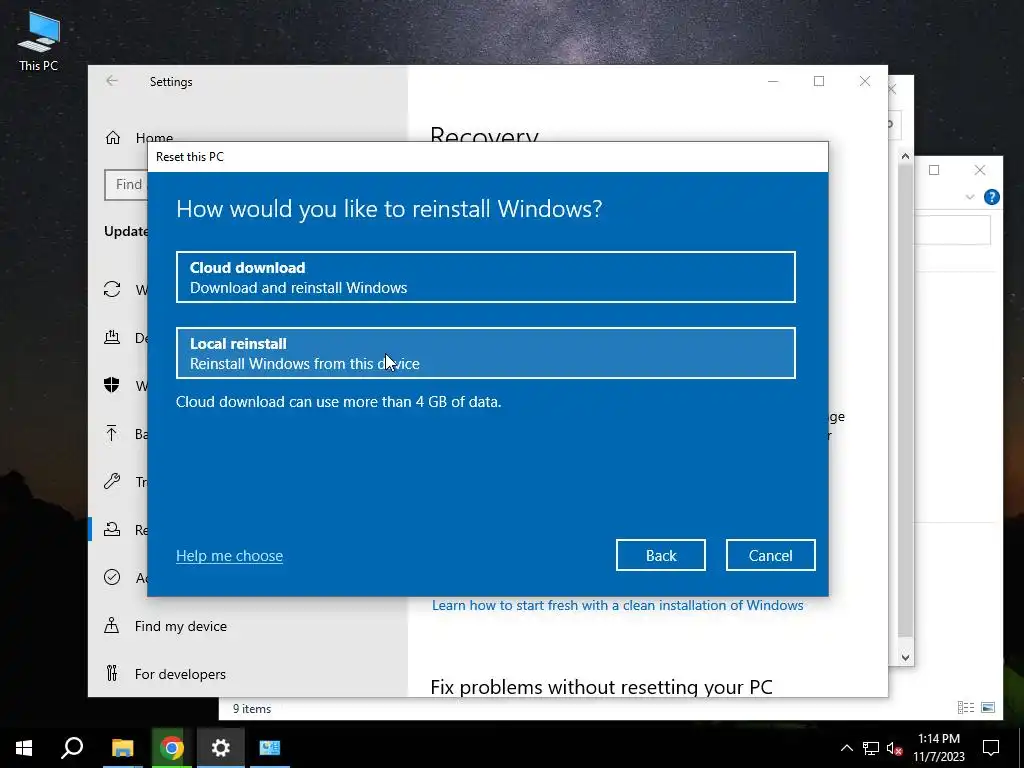The width and height of the screenshot is (1024, 768).
Task: Click scrollbar up arrow in Settings window
Action: (905, 156)
